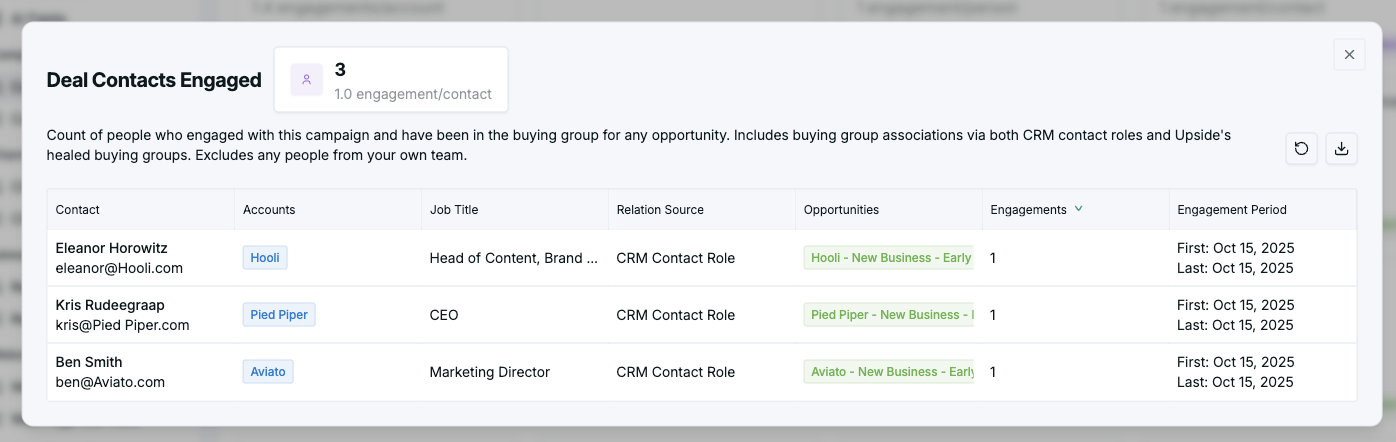Sort by the Contact column header

[78, 210]
